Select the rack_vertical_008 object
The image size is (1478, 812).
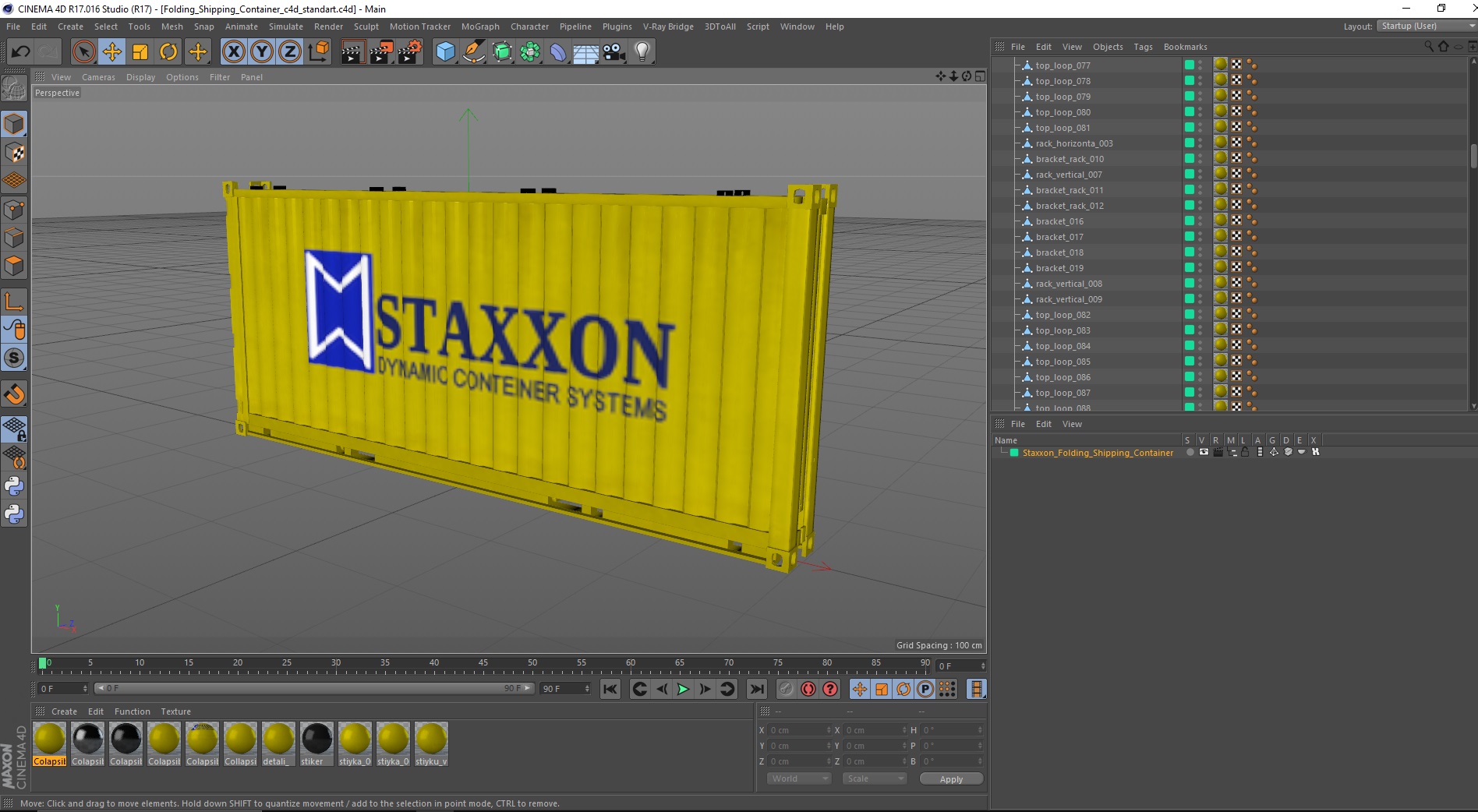click(x=1069, y=284)
